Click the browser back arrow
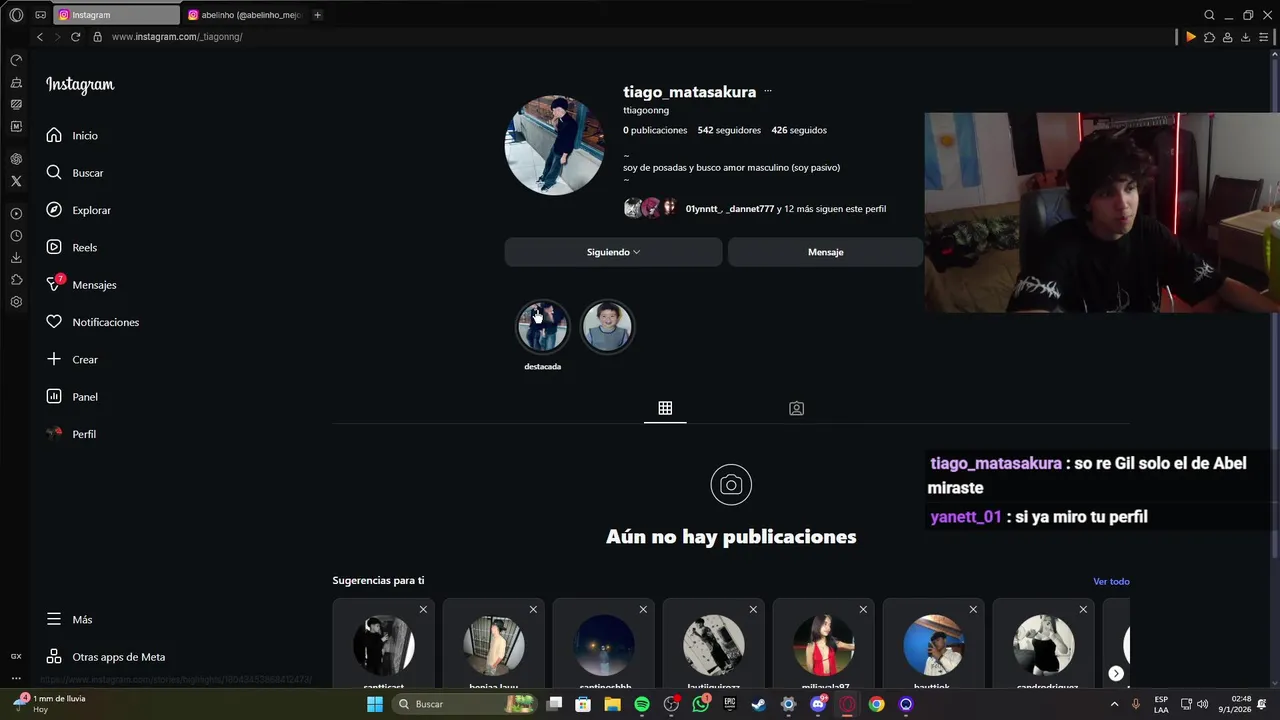The width and height of the screenshot is (1280, 720). pos(40,37)
